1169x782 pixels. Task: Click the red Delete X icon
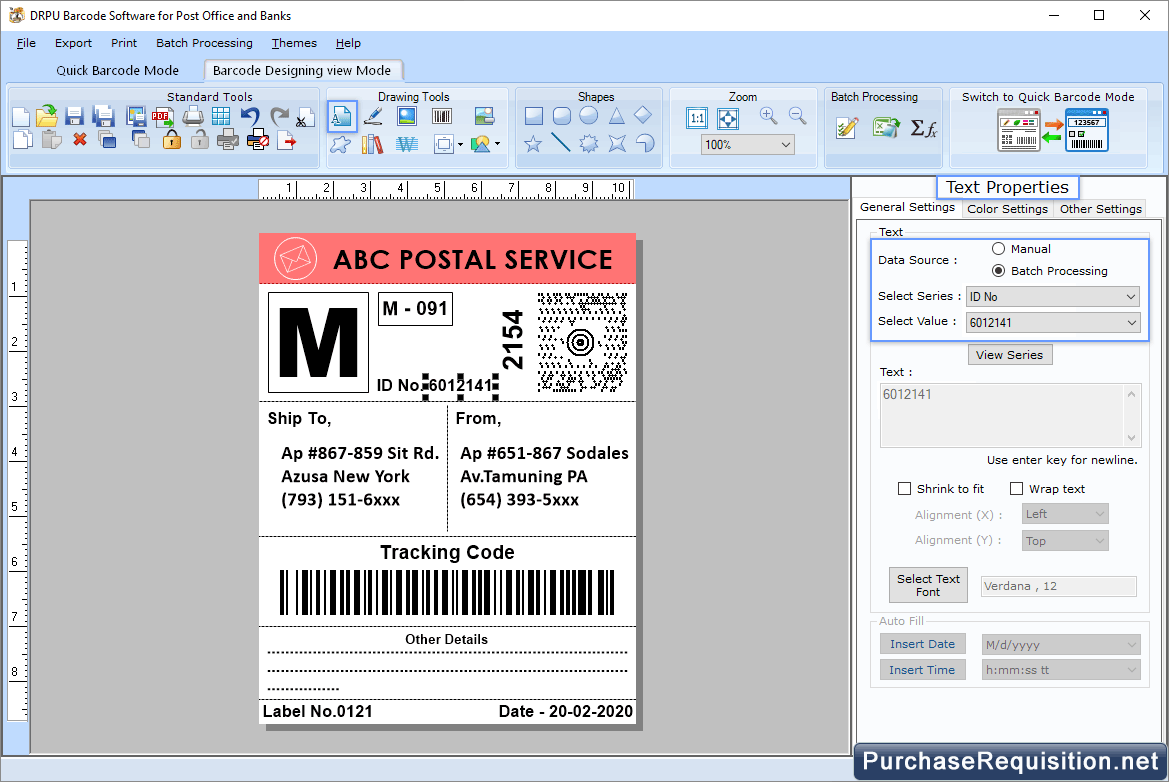80,140
